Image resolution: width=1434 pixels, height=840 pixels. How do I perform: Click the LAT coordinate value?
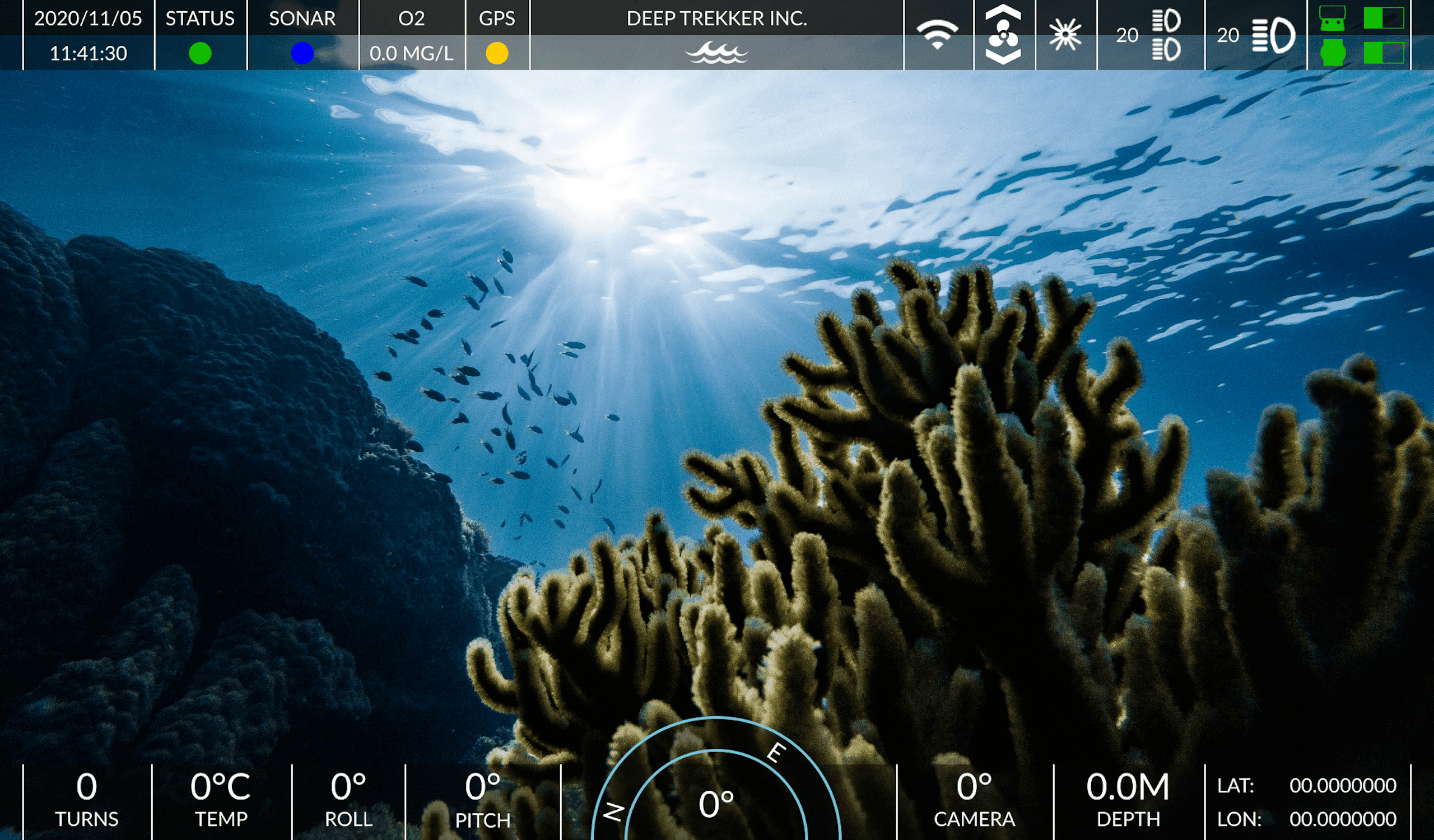point(1342,786)
